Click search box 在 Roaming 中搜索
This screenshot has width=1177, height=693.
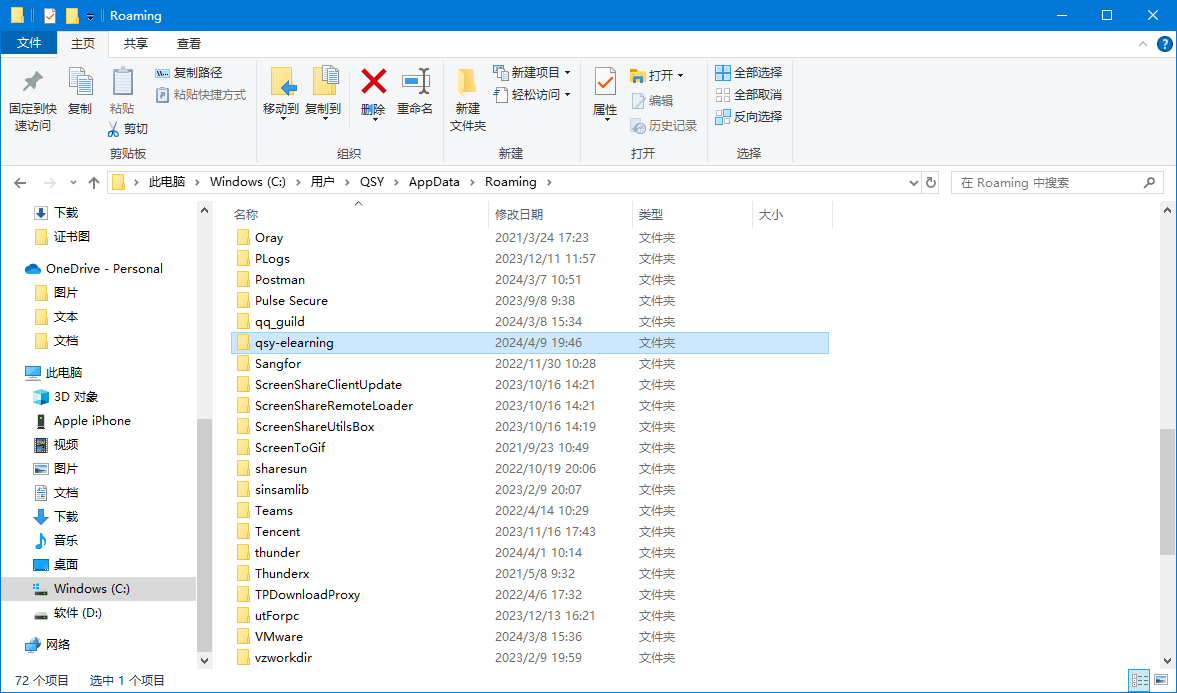click(1057, 182)
